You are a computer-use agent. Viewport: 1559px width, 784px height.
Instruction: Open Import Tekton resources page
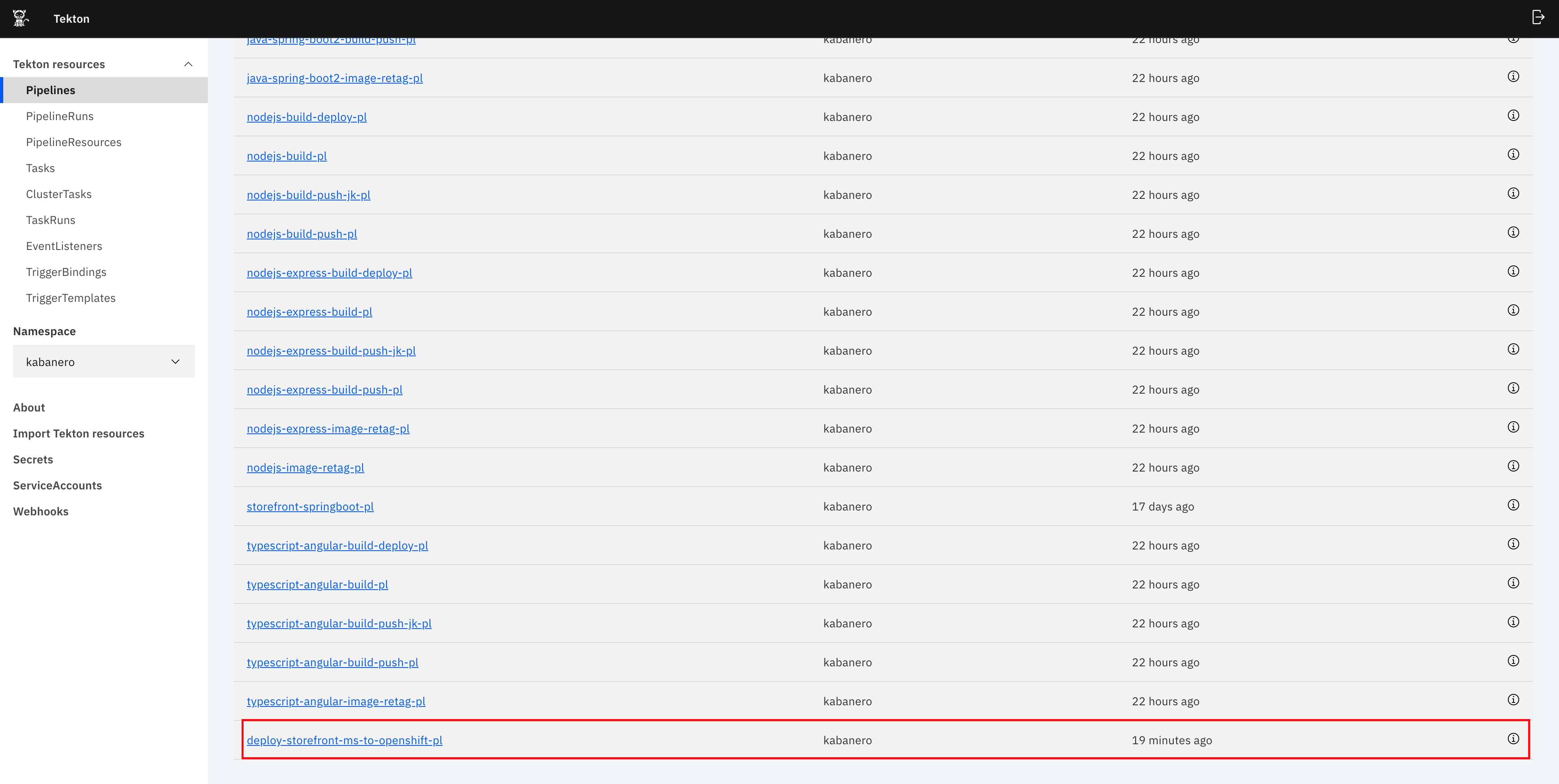pos(79,434)
